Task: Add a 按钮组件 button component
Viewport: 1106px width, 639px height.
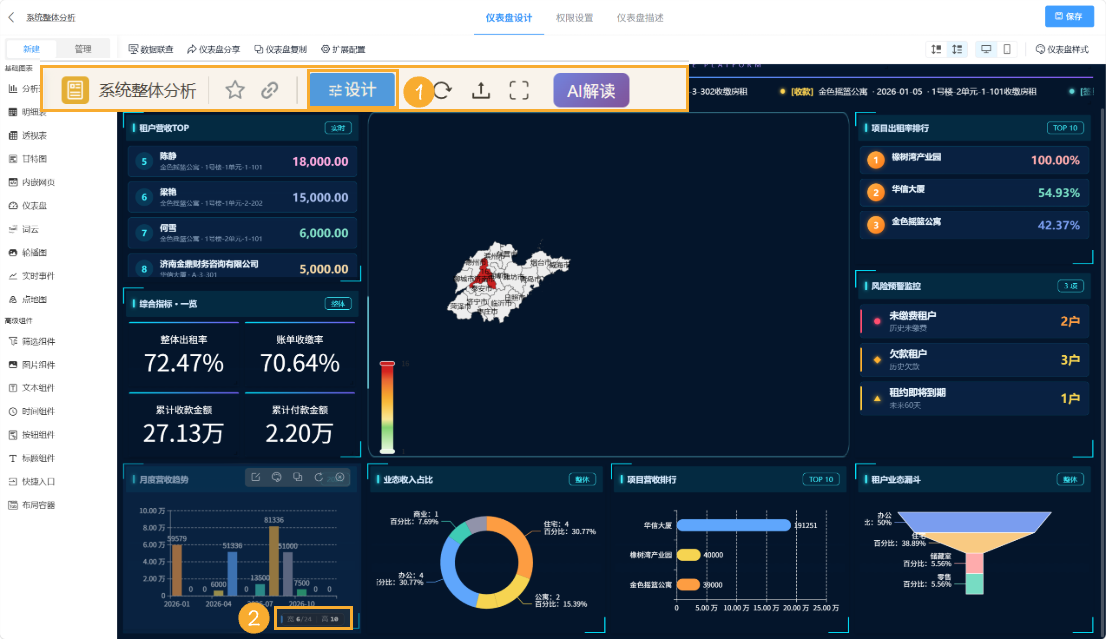Action: (32, 434)
